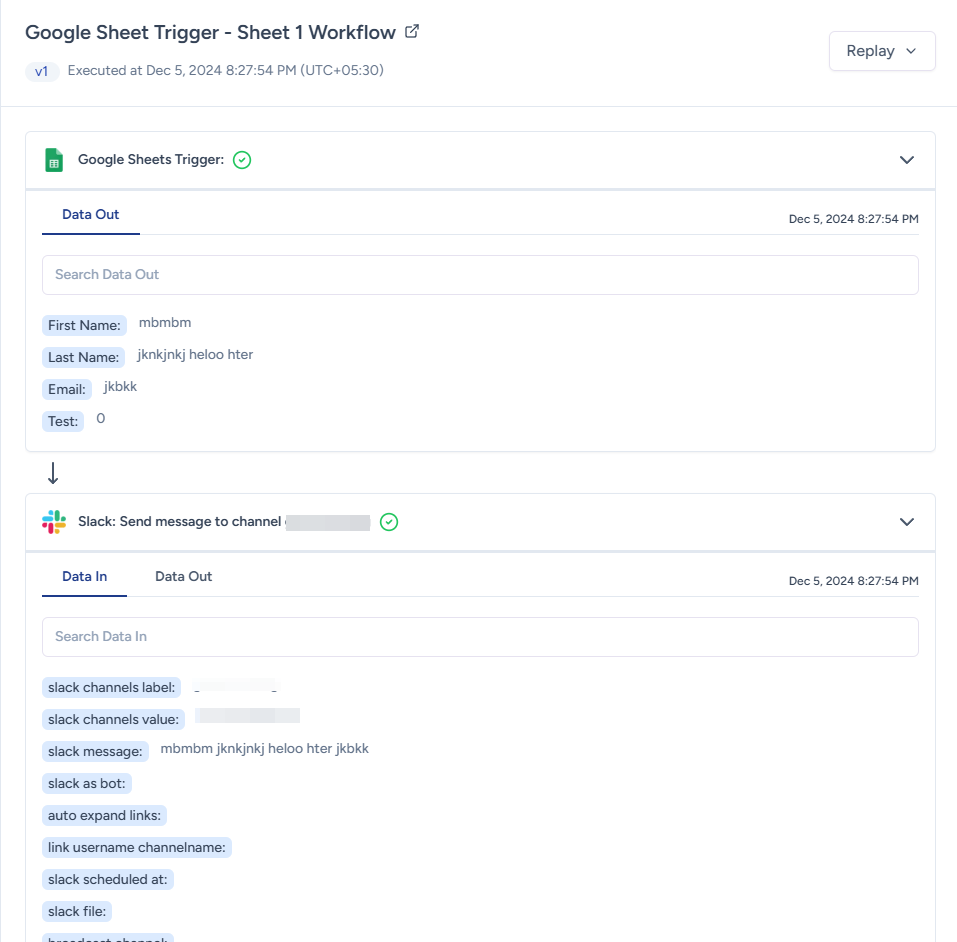
Task: Collapse the Google Sheets Trigger section
Action: click(906, 160)
